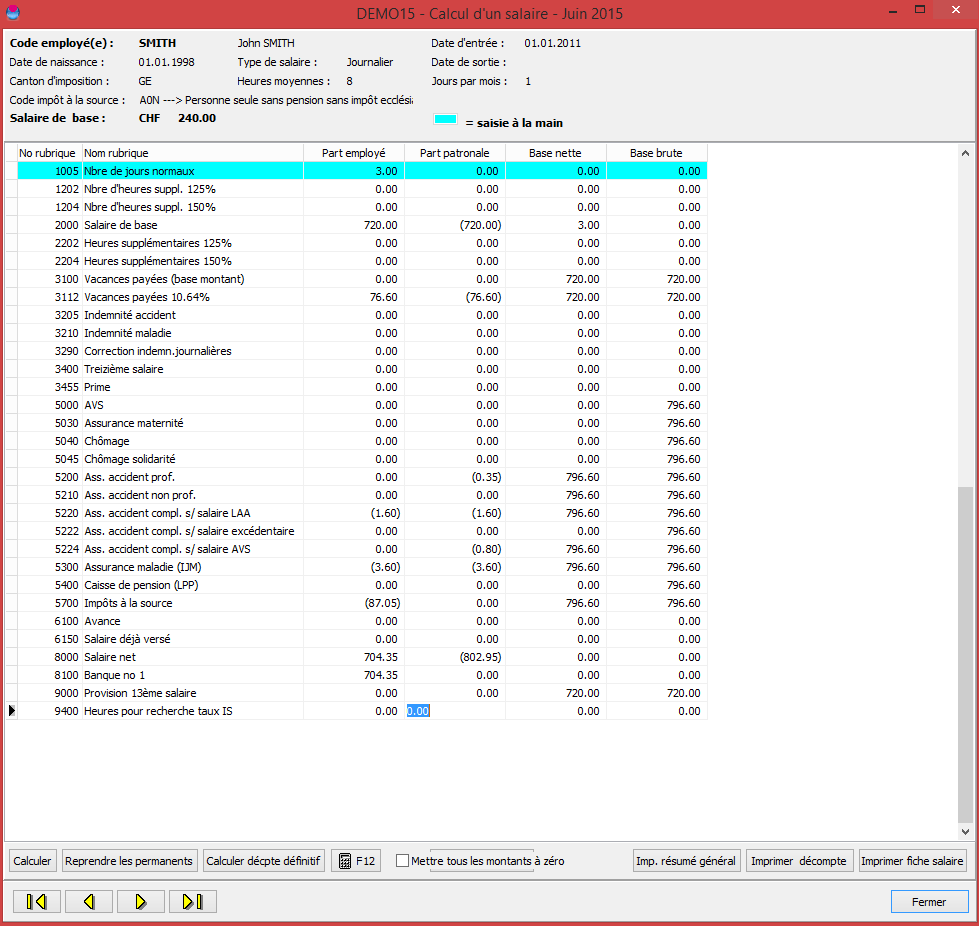The height and width of the screenshot is (926, 979).
Task: Go to the next record arrow
Action: point(140,901)
